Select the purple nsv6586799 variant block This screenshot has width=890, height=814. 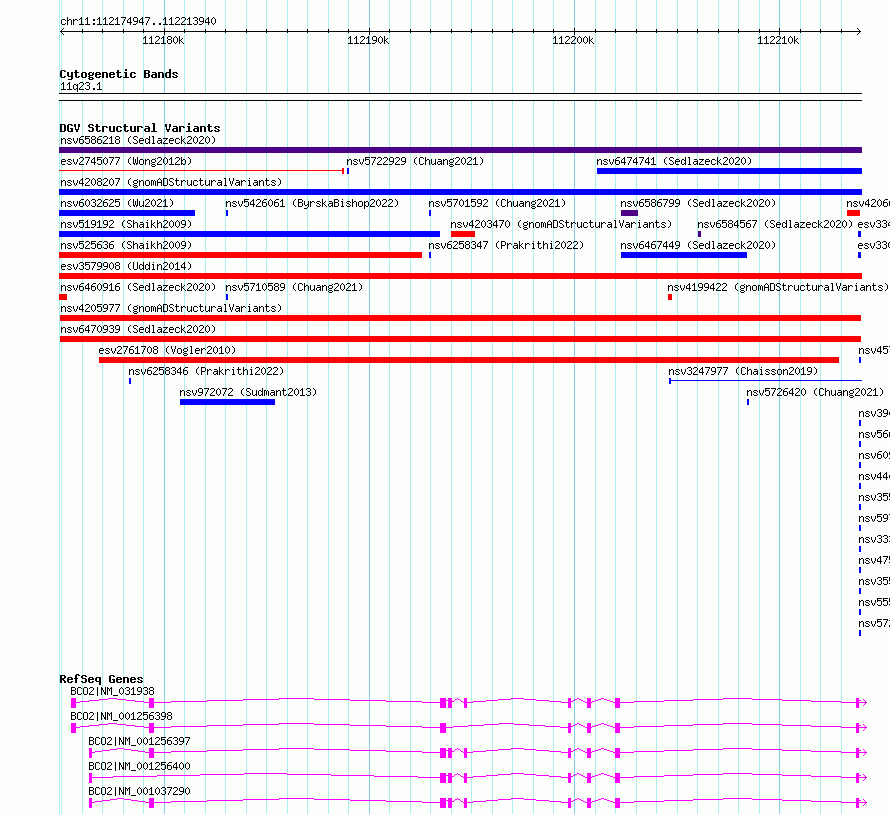(629, 213)
